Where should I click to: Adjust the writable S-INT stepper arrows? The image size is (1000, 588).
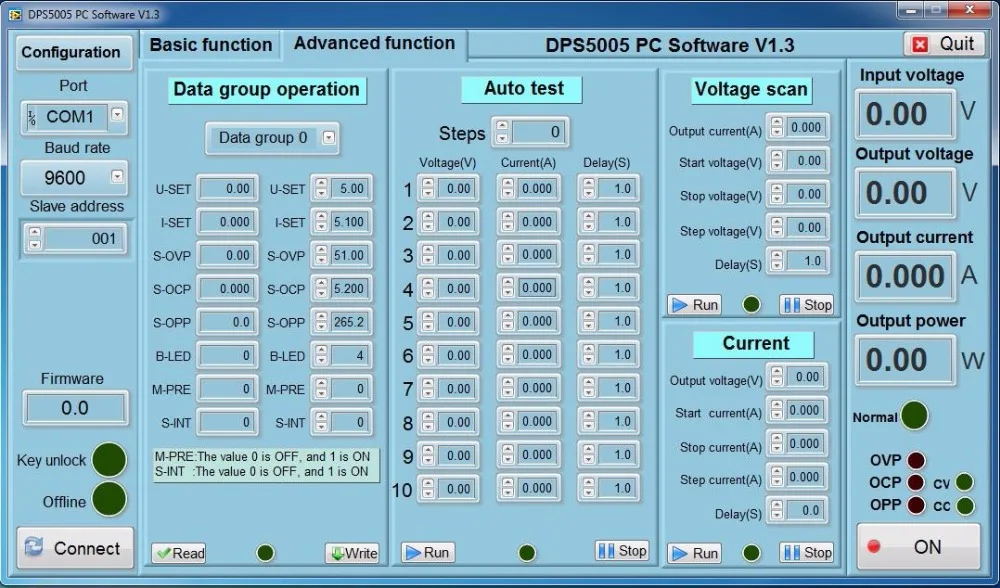point(321,422)
